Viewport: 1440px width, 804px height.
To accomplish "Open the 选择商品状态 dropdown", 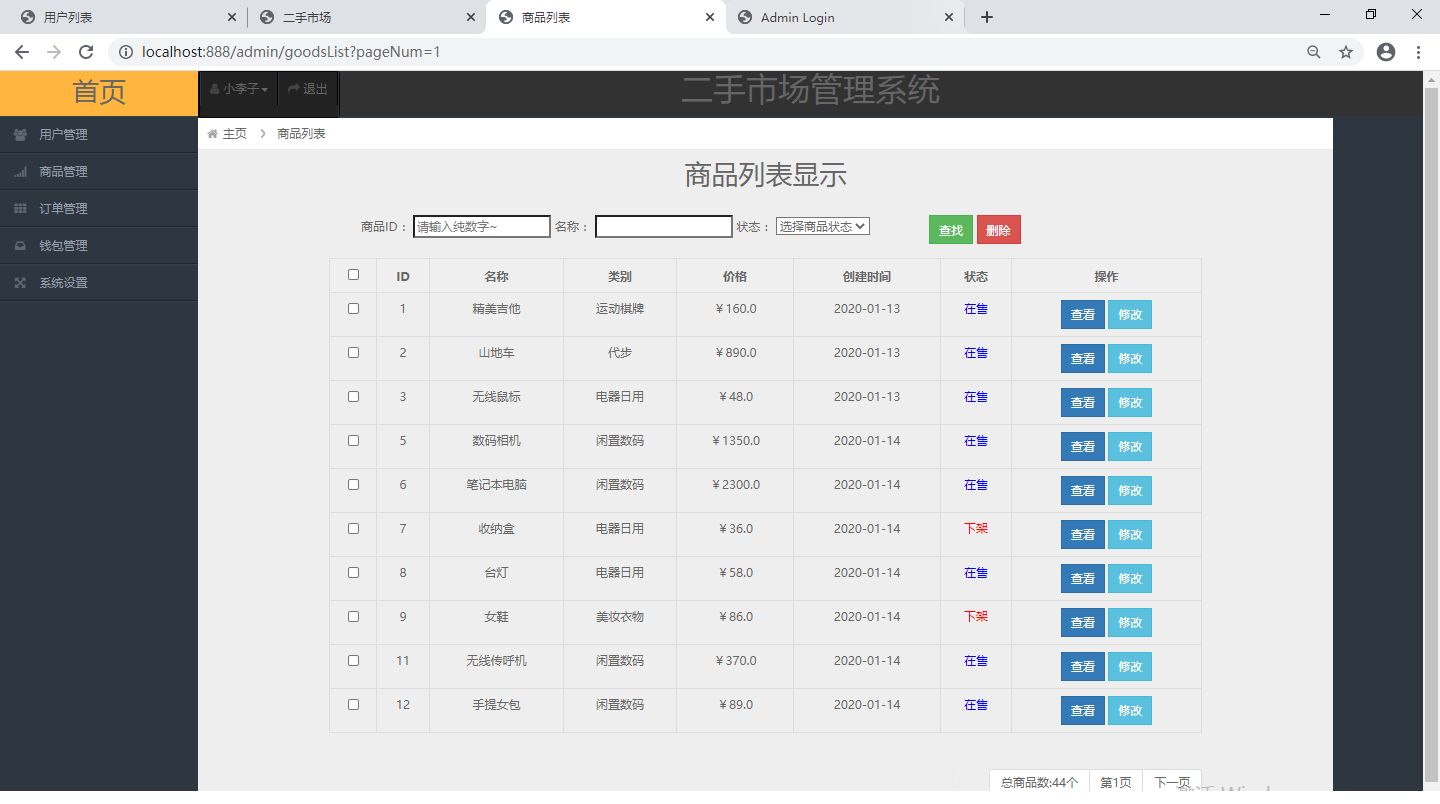I will (x=821, y=226).
